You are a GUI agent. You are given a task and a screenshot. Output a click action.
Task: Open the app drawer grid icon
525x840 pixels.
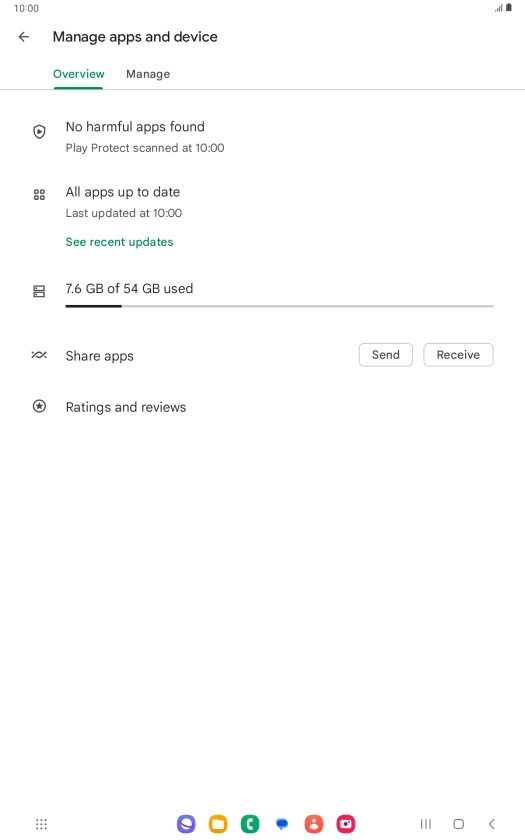41,824
